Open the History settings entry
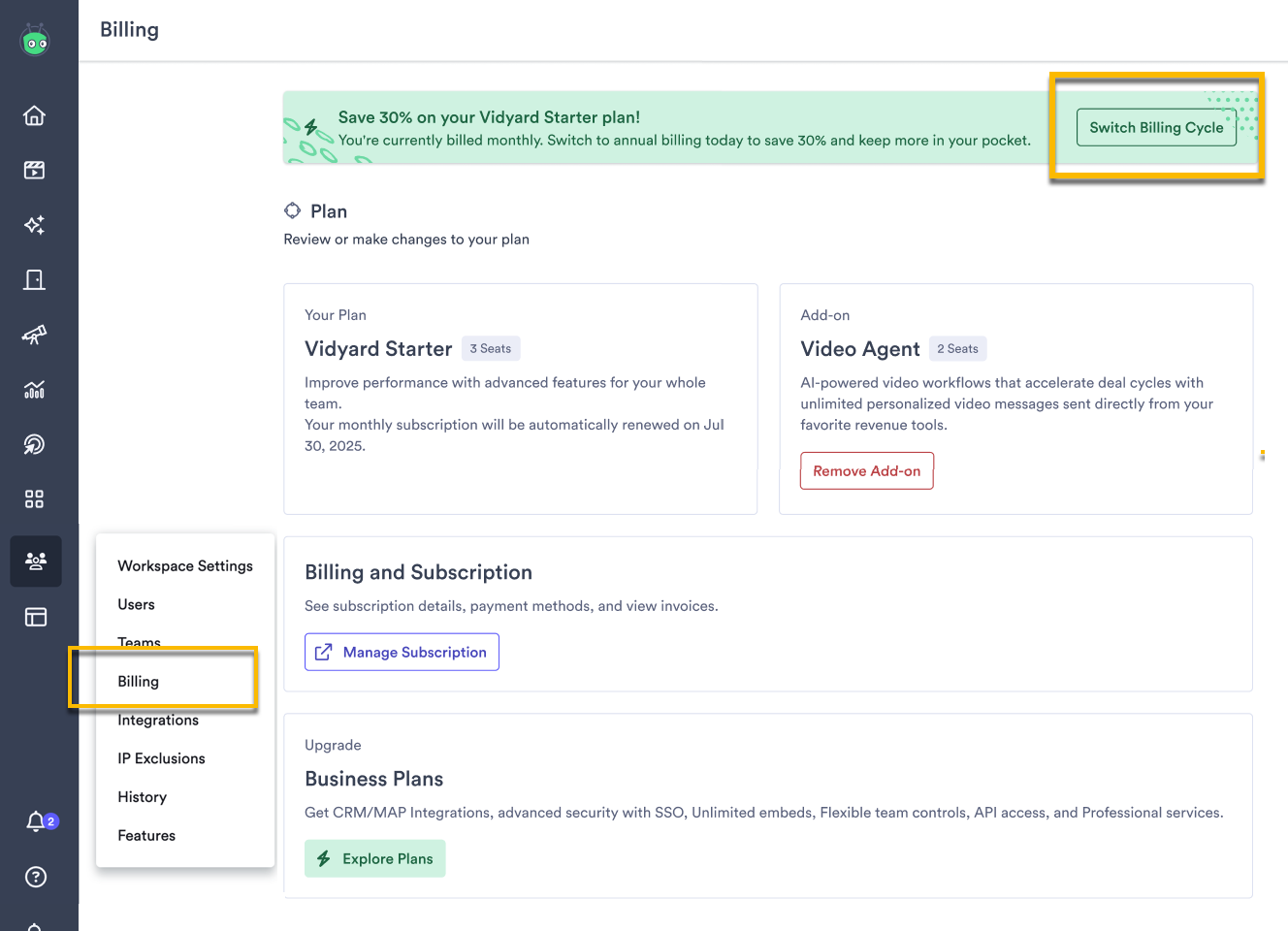This screenshot has height=931, width=1288. (x=142, y=796)
